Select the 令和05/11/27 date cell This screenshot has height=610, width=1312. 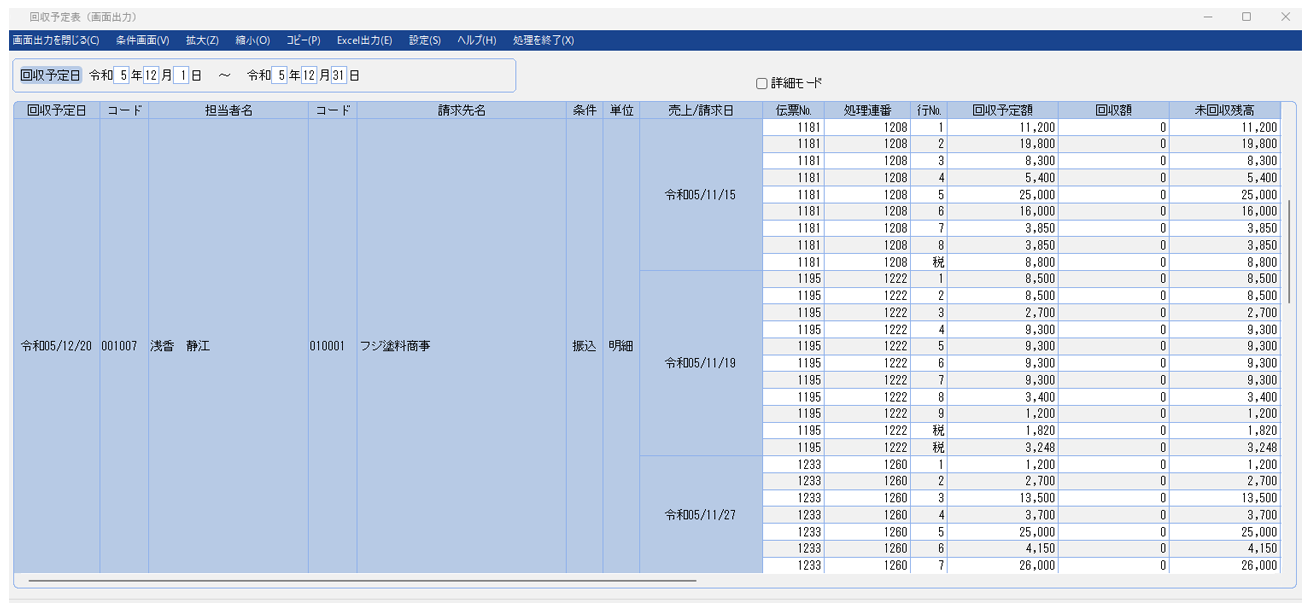click(x=700, y=515)
